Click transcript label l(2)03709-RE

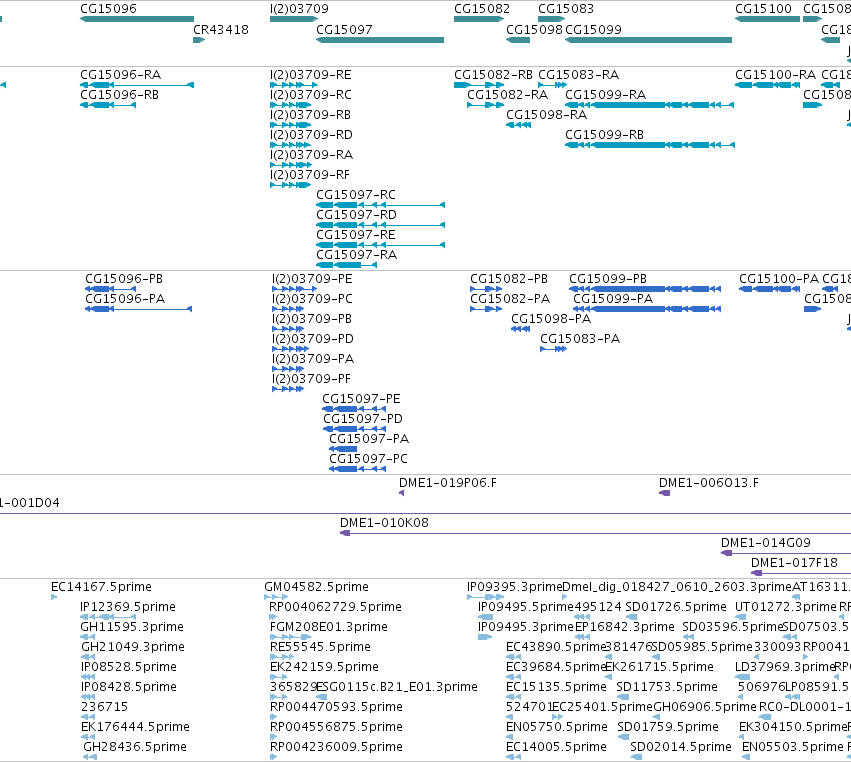pyautogui.click(x=310, y=75)
